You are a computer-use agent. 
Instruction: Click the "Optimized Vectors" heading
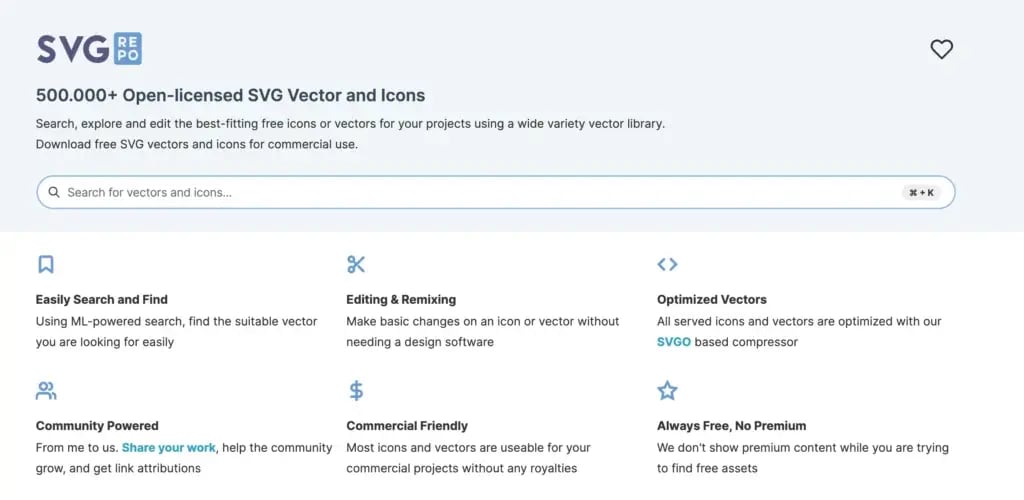(712, 299)
